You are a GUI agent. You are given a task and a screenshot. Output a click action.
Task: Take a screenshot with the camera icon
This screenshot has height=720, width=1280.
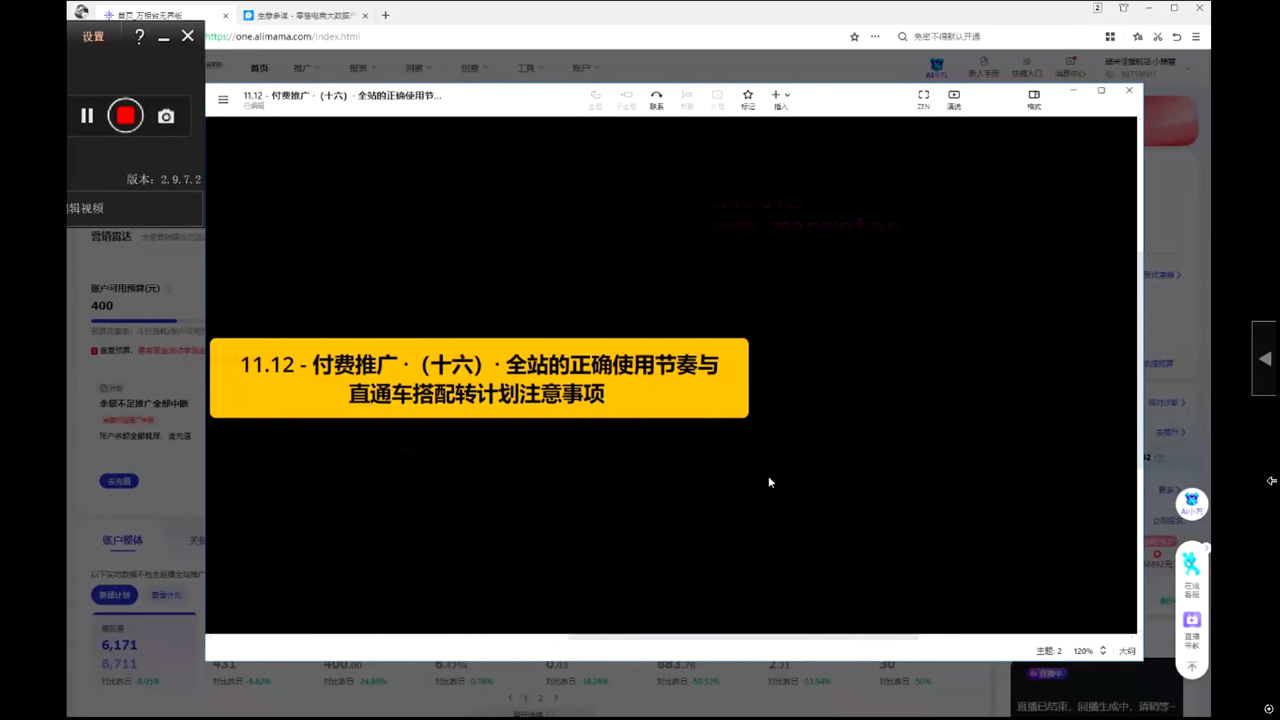(x=166, y=117)
